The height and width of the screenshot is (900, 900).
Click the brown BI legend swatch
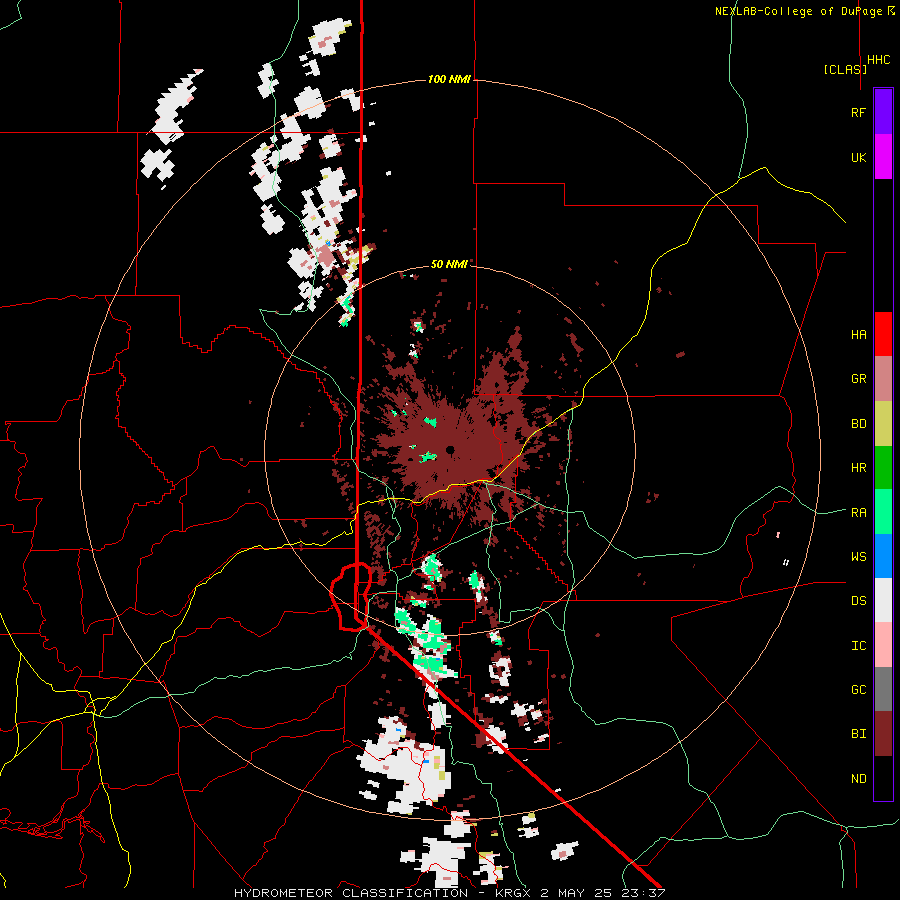pyautogui.click(x=883, y=734)
